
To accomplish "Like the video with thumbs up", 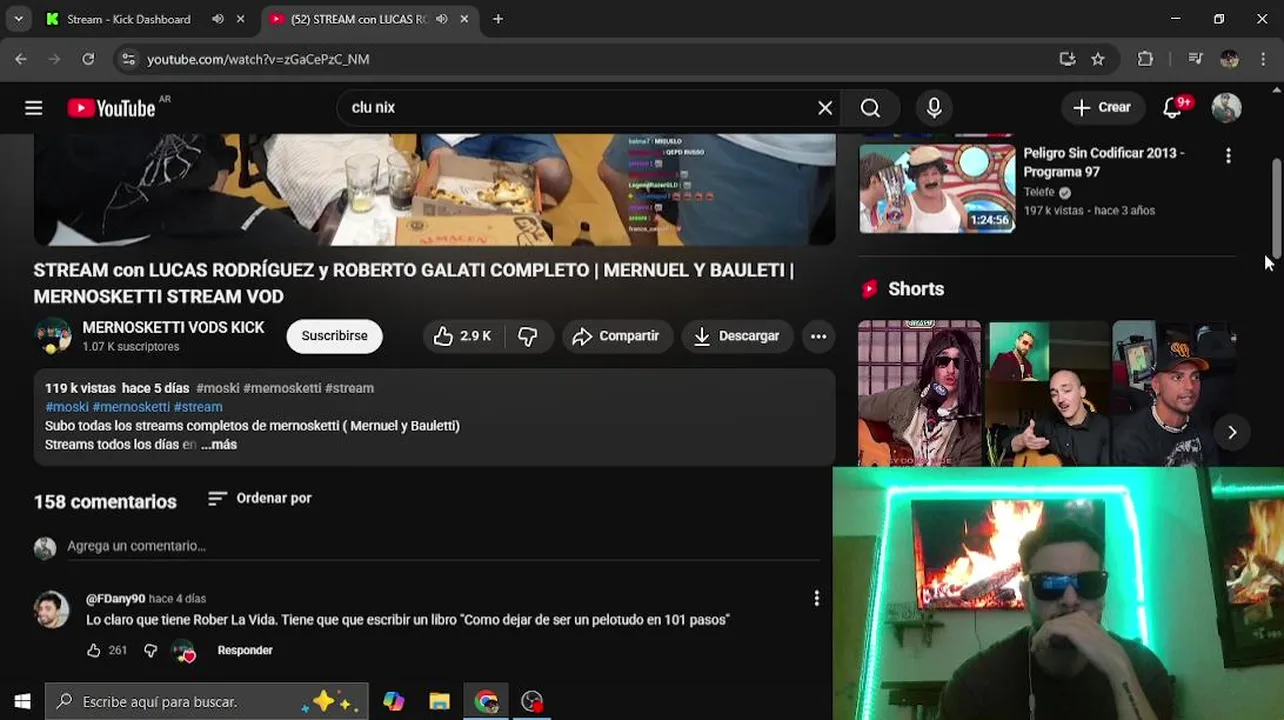I will [x=462, y=336].
